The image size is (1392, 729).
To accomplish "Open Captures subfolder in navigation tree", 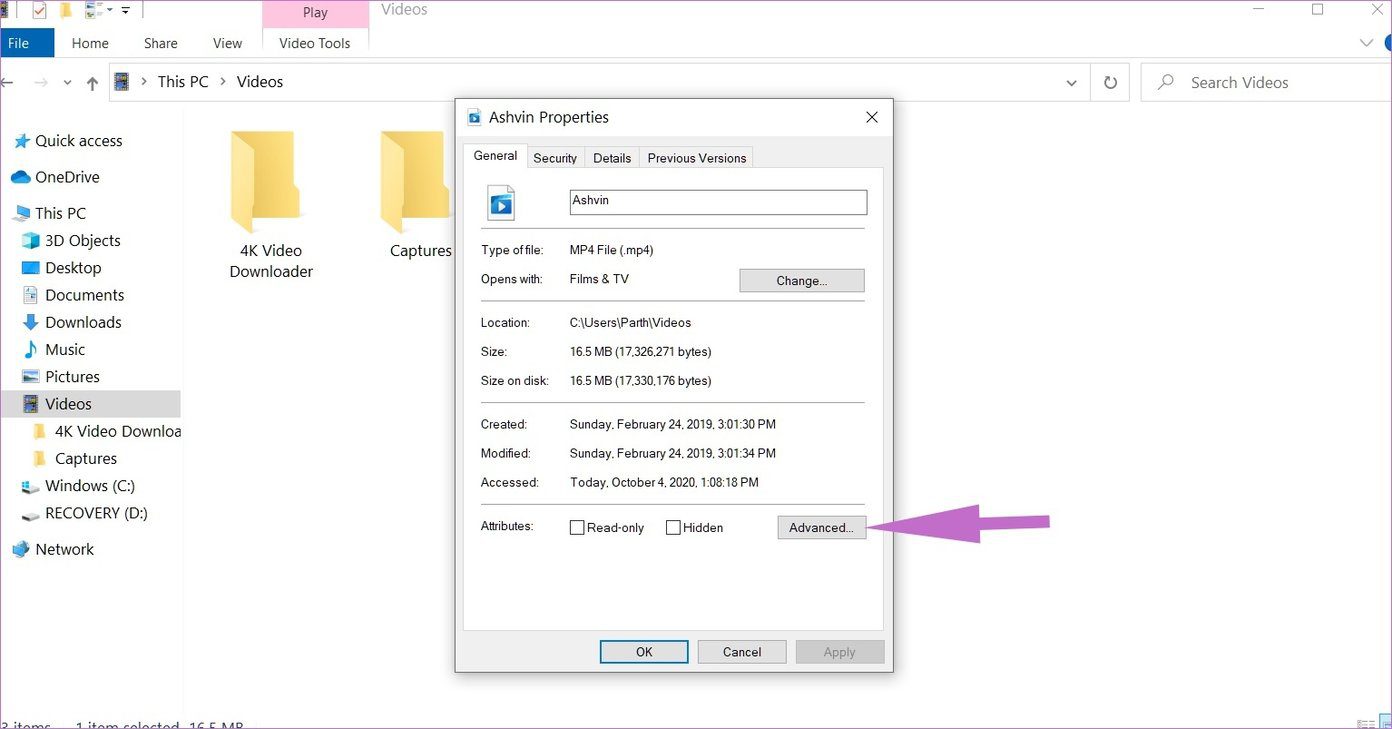I will tap(85, 459).
